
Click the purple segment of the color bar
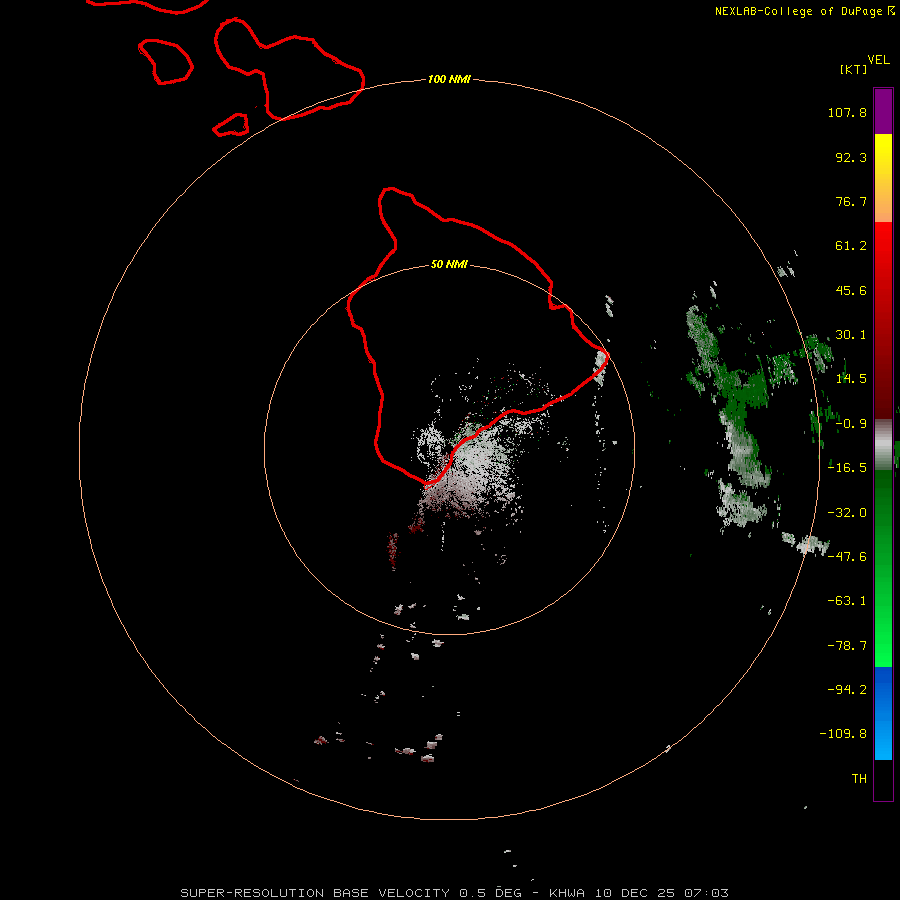pyautogui.click(x=883, y=111)
